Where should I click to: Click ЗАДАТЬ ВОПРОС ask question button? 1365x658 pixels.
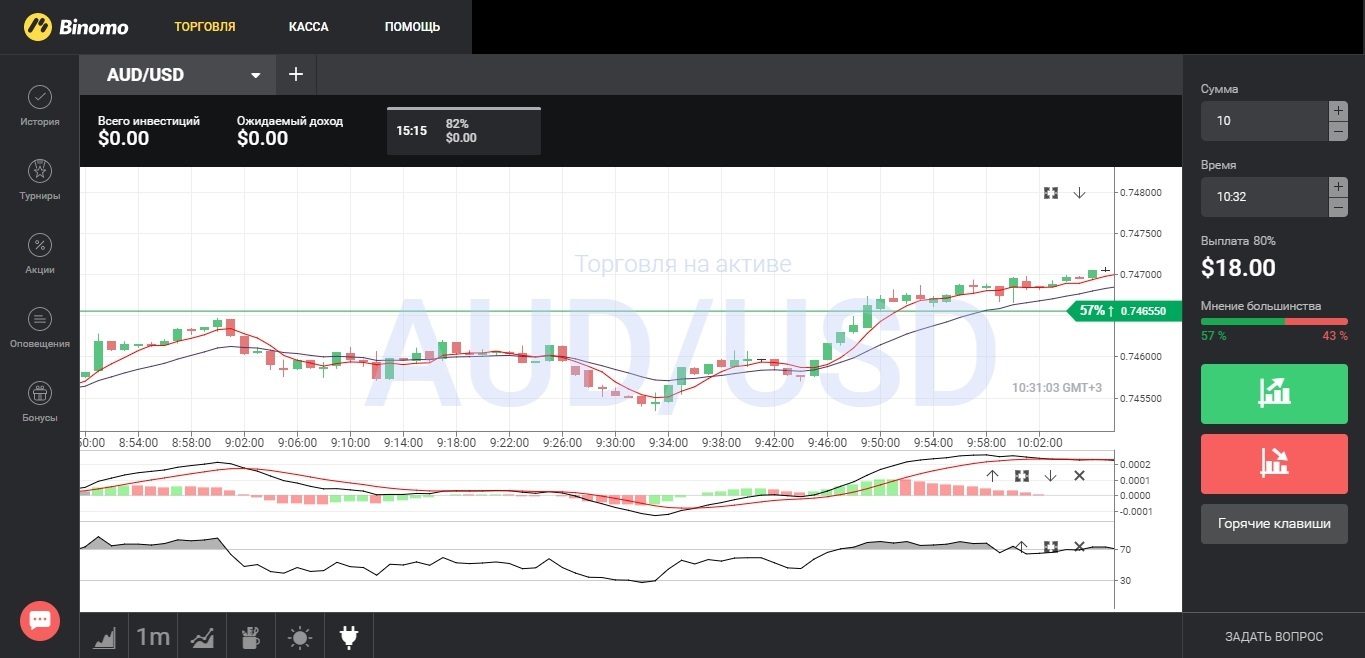(x=1274, y=636)
